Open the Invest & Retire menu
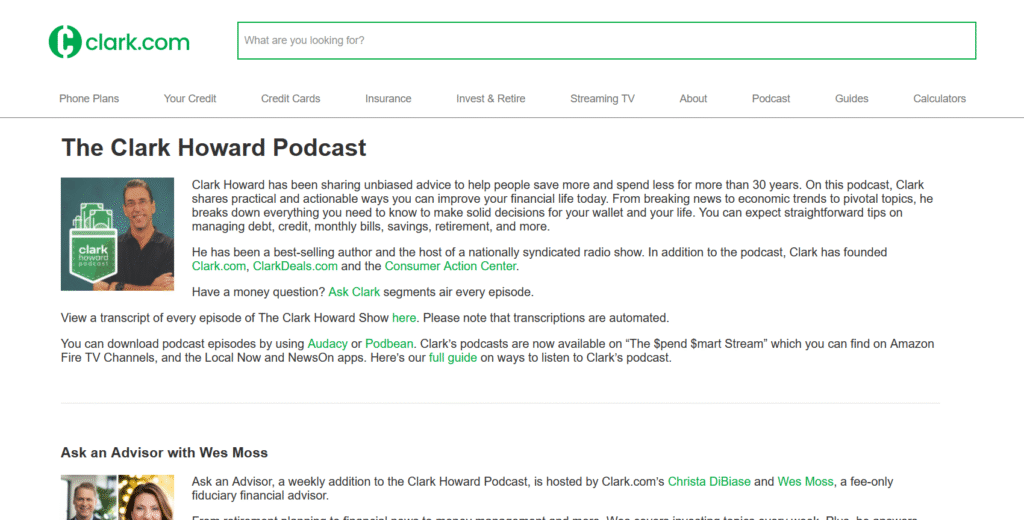1024x520 pixels. [490, 99]
